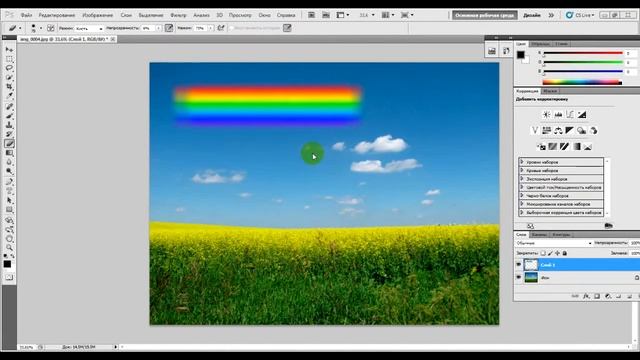Select the Zoom tool in toolbox
The height and width of the screenshot is (360, 640).
9,247
